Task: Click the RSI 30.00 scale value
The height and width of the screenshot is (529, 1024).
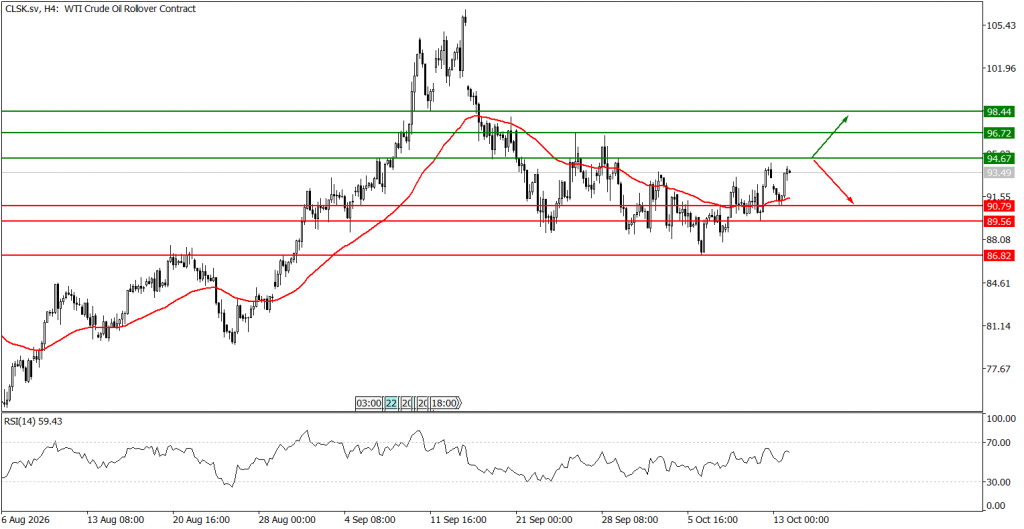Action: (999, 482)
